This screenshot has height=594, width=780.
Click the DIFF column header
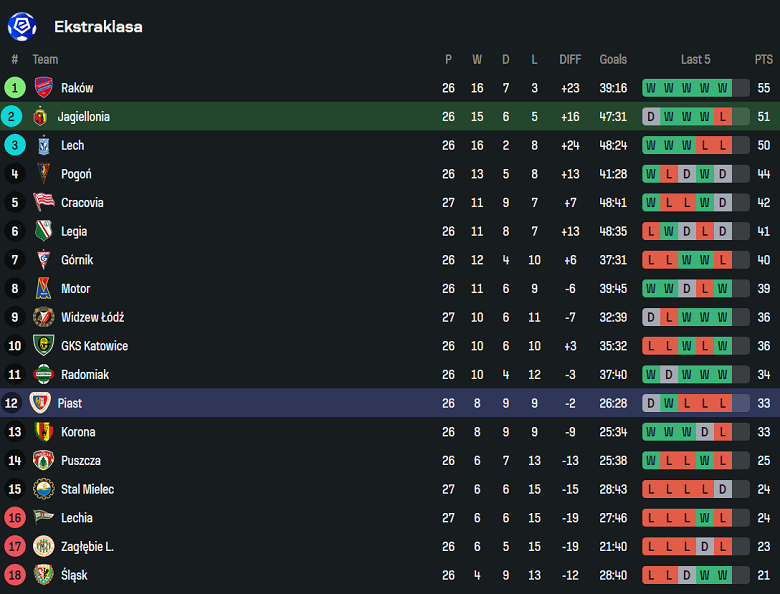[570, 60]
